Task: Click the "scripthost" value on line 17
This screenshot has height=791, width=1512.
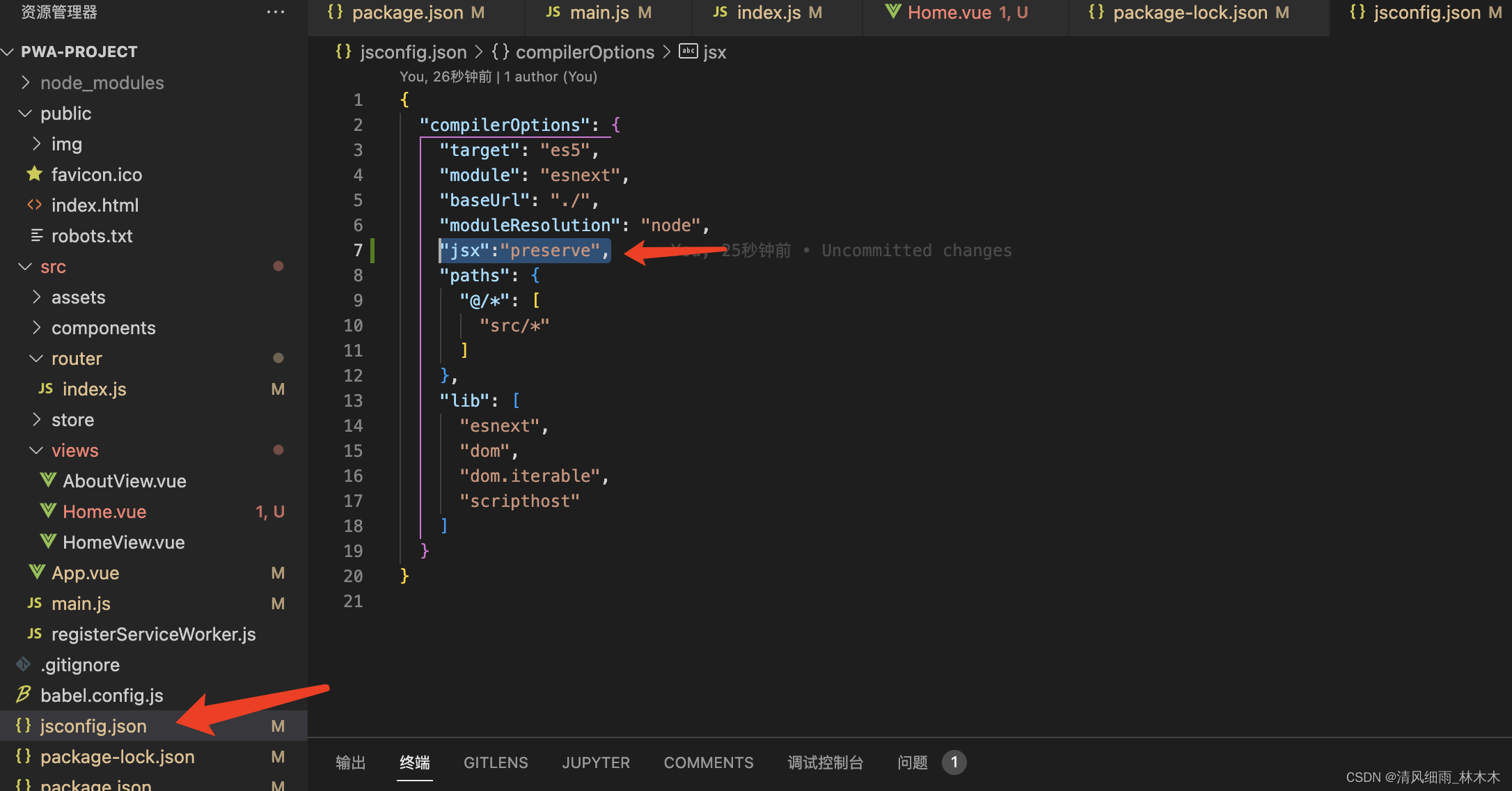Action: click(520, 501)
